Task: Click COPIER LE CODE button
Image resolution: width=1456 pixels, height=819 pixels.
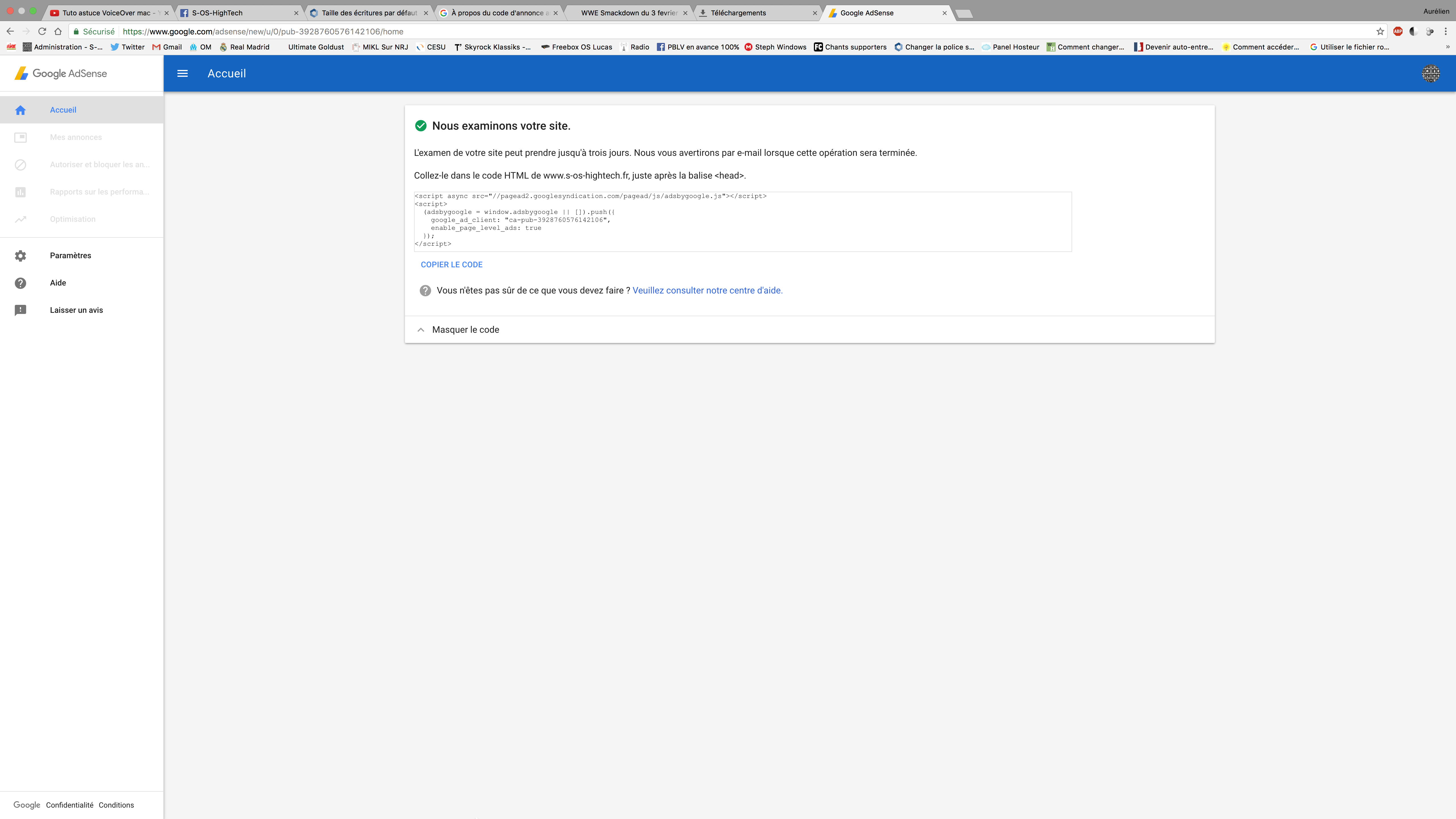Action: click(x=451, y=264)
